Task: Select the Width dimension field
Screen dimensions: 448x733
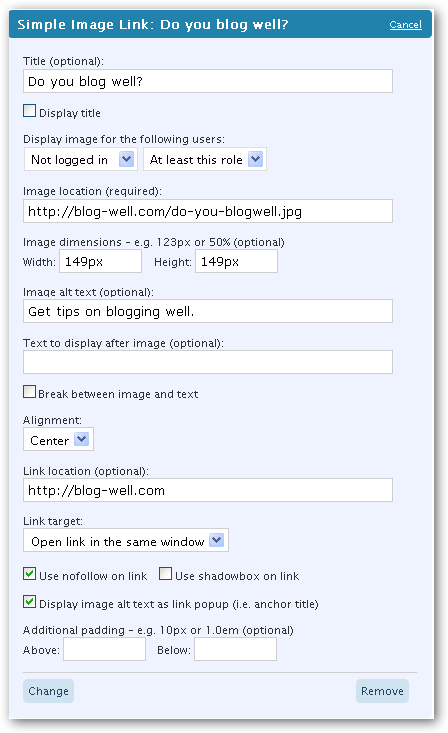Action: tap(101, 261)
